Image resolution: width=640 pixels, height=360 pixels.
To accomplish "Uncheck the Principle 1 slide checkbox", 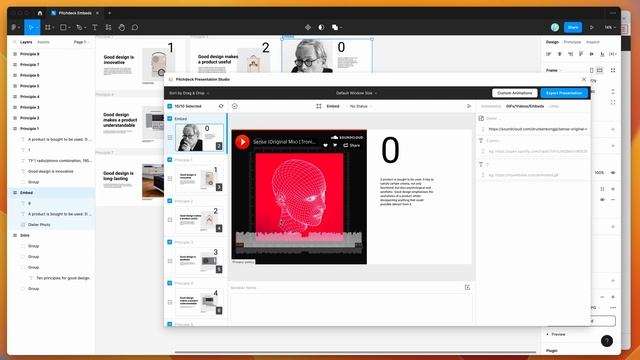I will click(169, 160).
